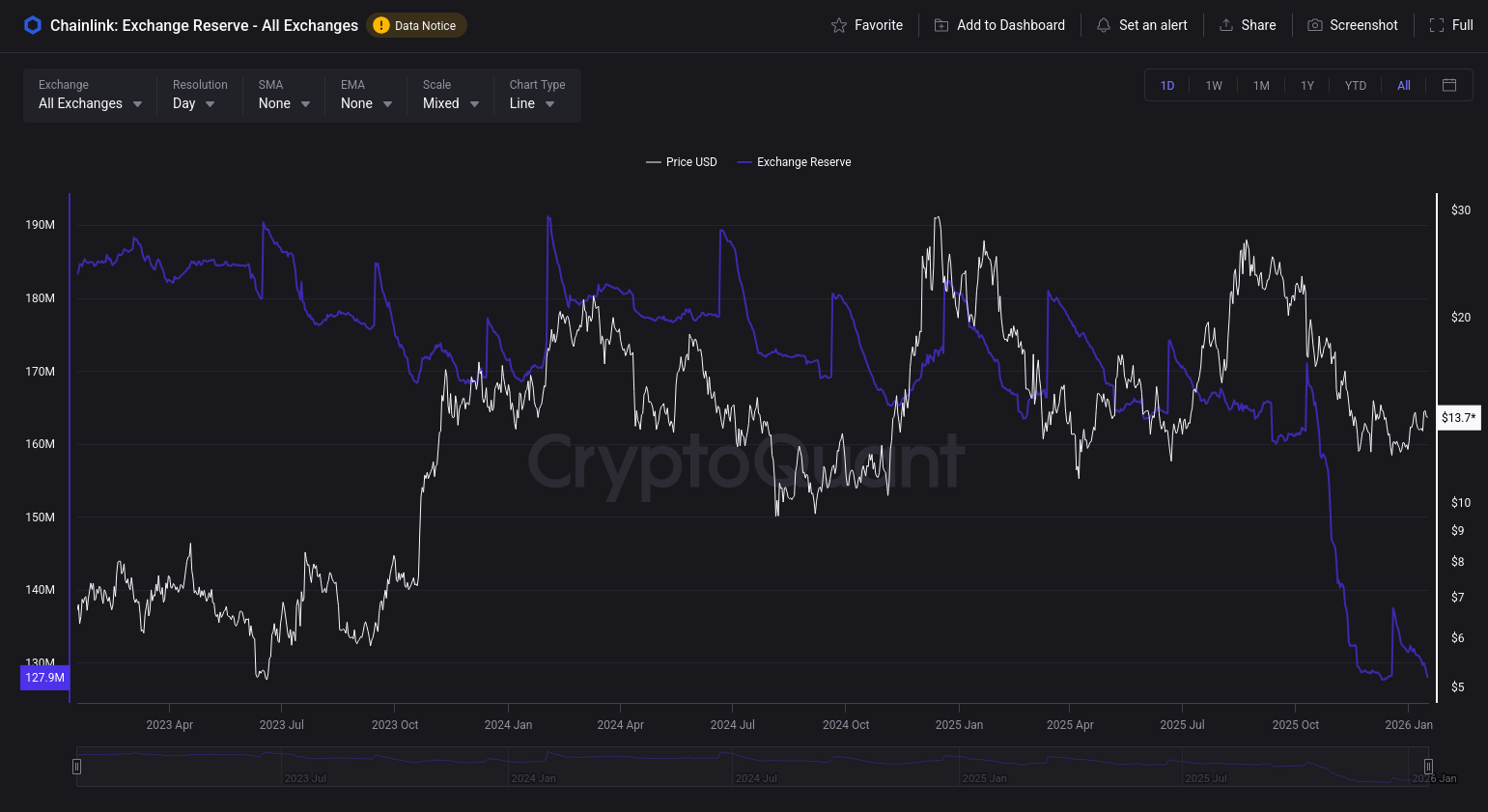Select the 1Y time range tab
This screenshot has width=1488, height=812.
click(1307, 86)
